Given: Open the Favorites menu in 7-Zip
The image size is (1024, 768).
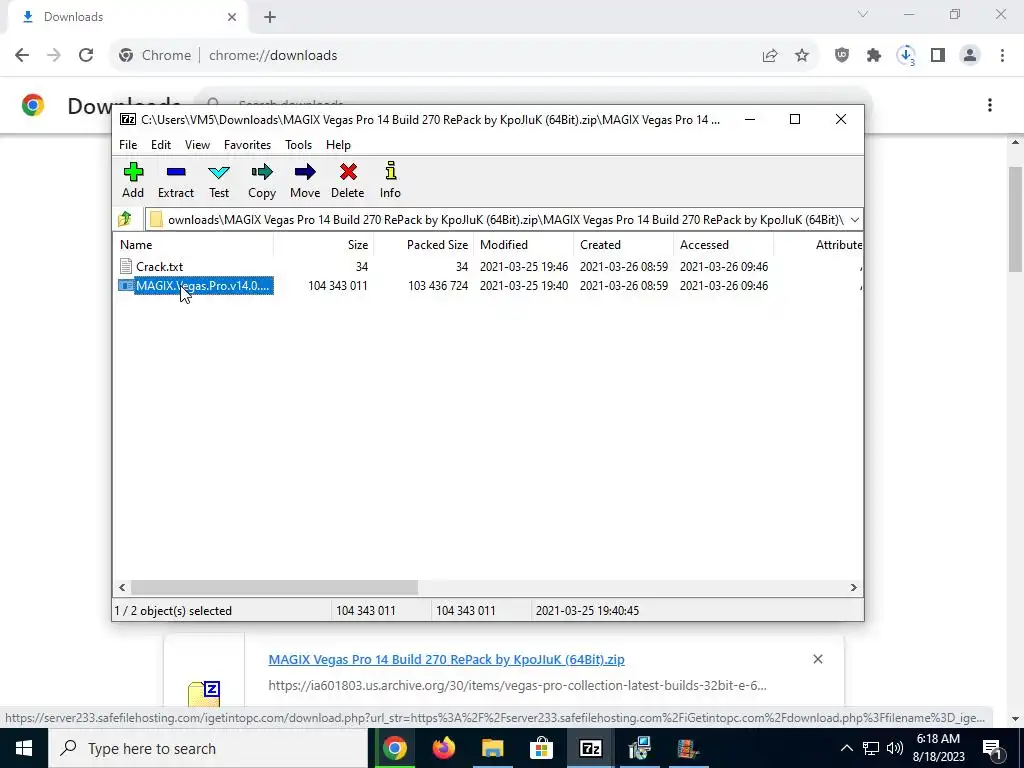Looking at the screenshot, I should click(x=247, y=145).
